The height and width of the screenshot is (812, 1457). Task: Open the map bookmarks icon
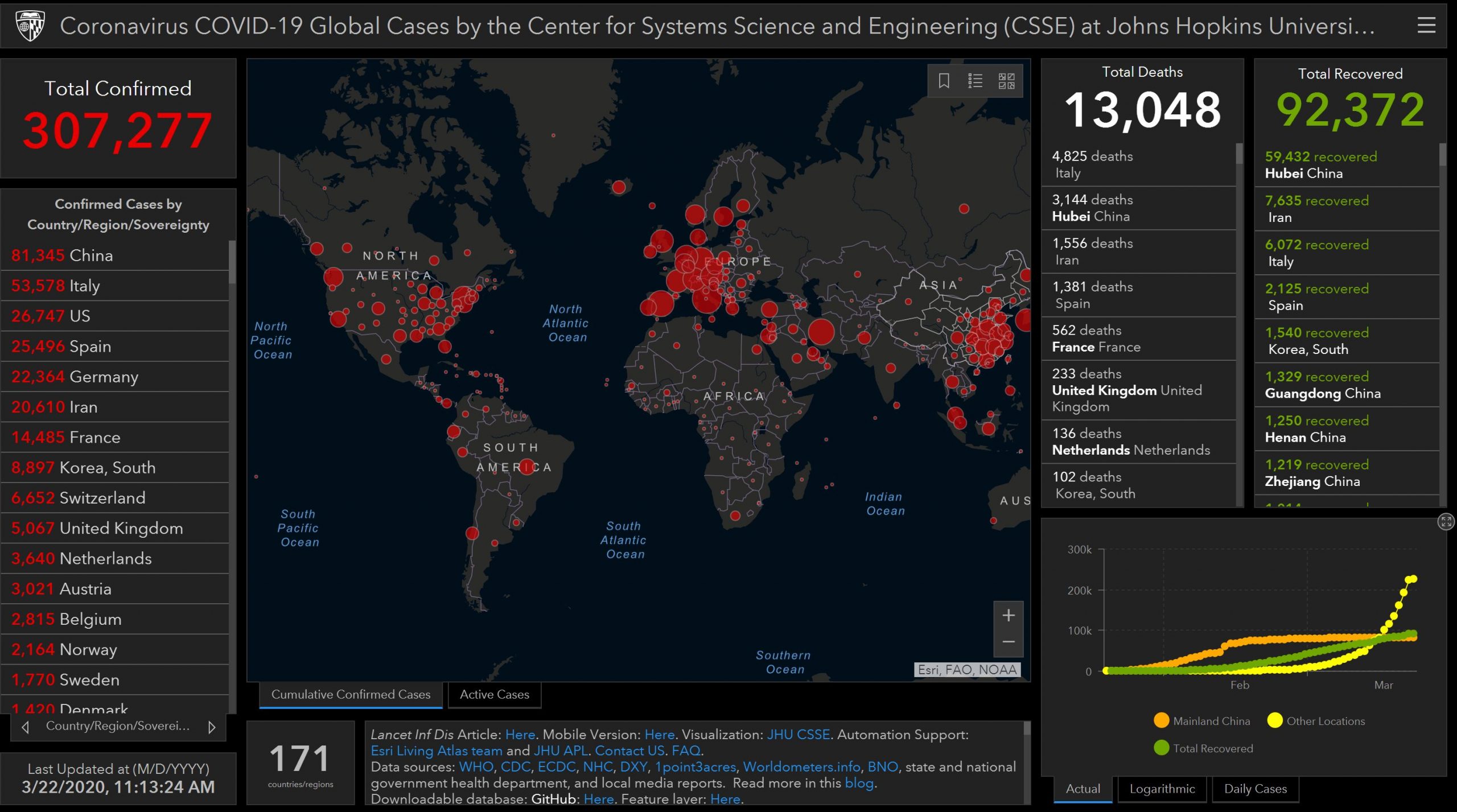click(x=944, y=81)
